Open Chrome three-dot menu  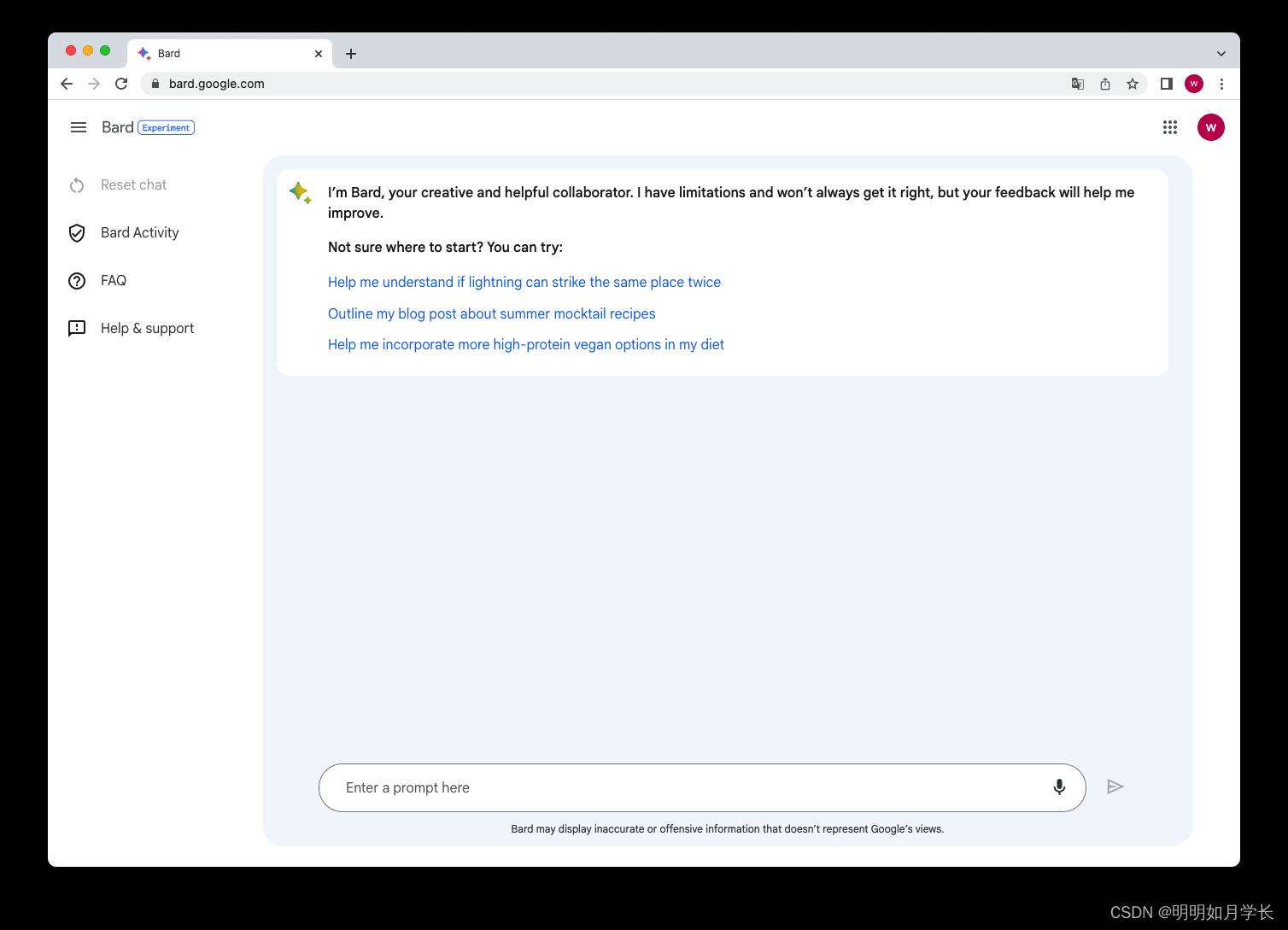pyautogui.click(x=1221, y=84)
